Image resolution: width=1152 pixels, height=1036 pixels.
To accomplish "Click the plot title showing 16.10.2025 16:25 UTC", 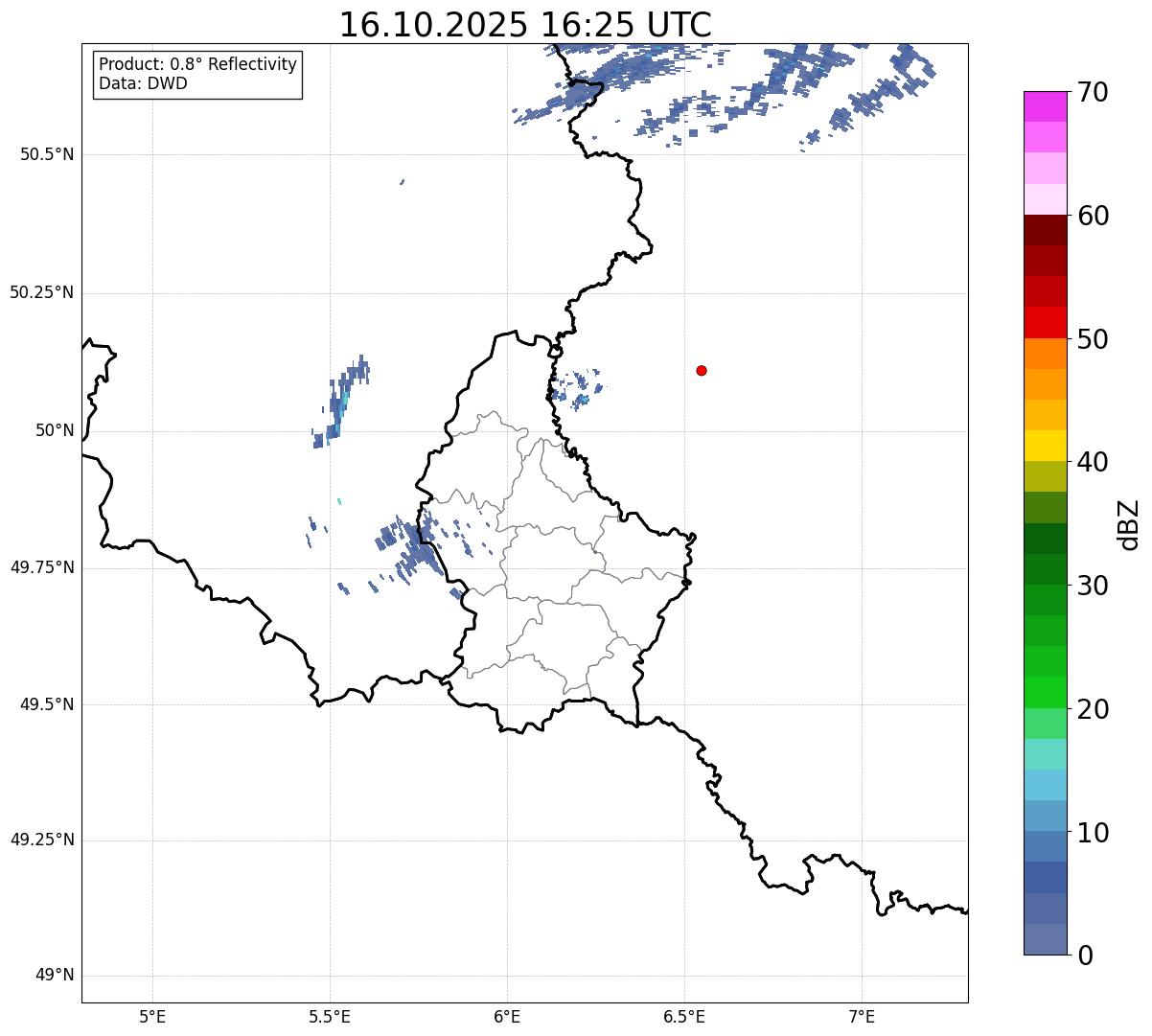I will 525,24.
